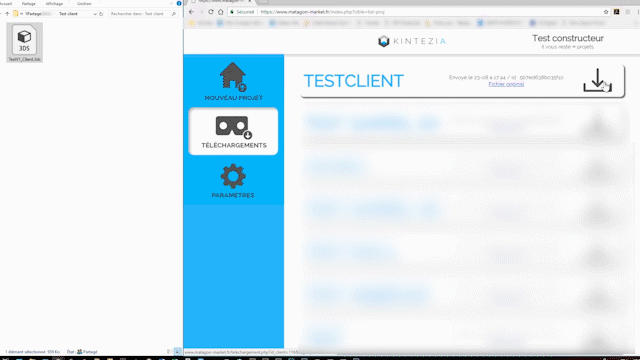Open the Téléchargements section
Image resolution: width=640 pixels, height=360 pixels.
[233, 131]
